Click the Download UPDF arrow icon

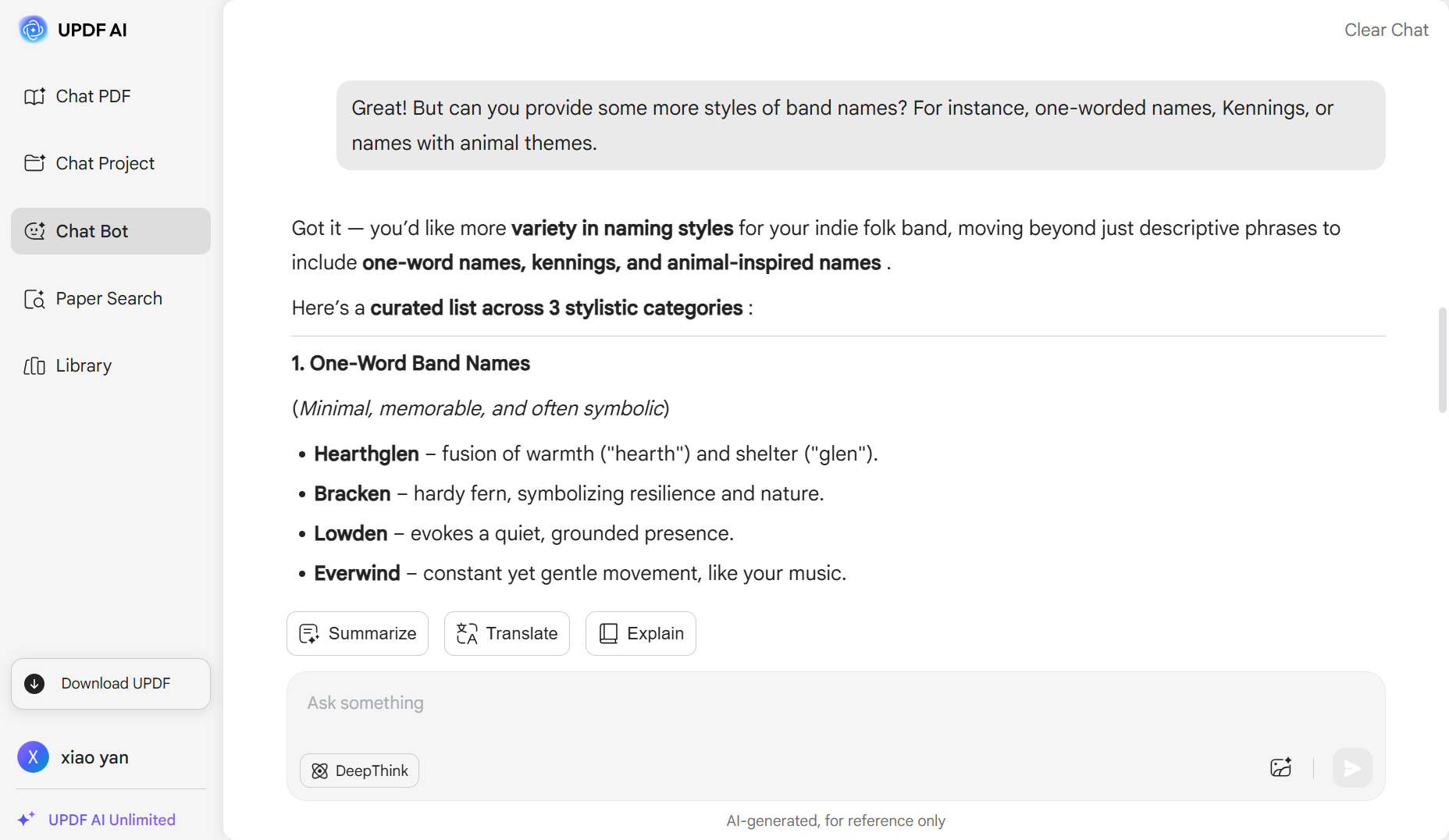click(34, 684)
